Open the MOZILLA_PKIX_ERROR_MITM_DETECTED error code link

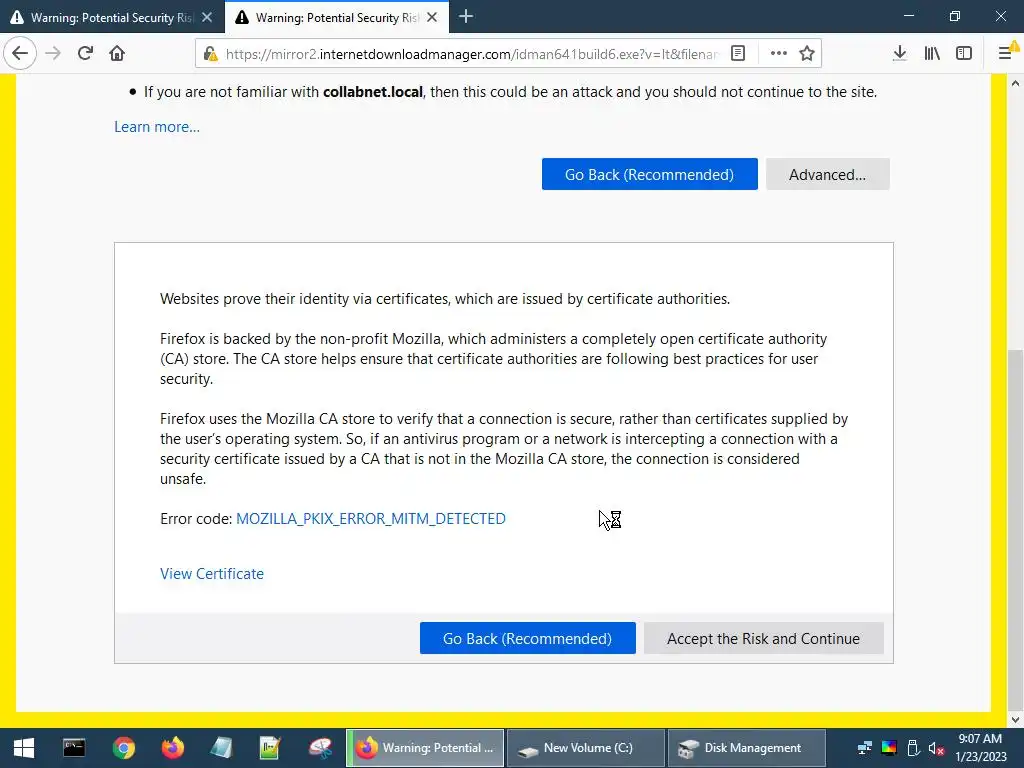pyautogui.click(x=370, y=519)
